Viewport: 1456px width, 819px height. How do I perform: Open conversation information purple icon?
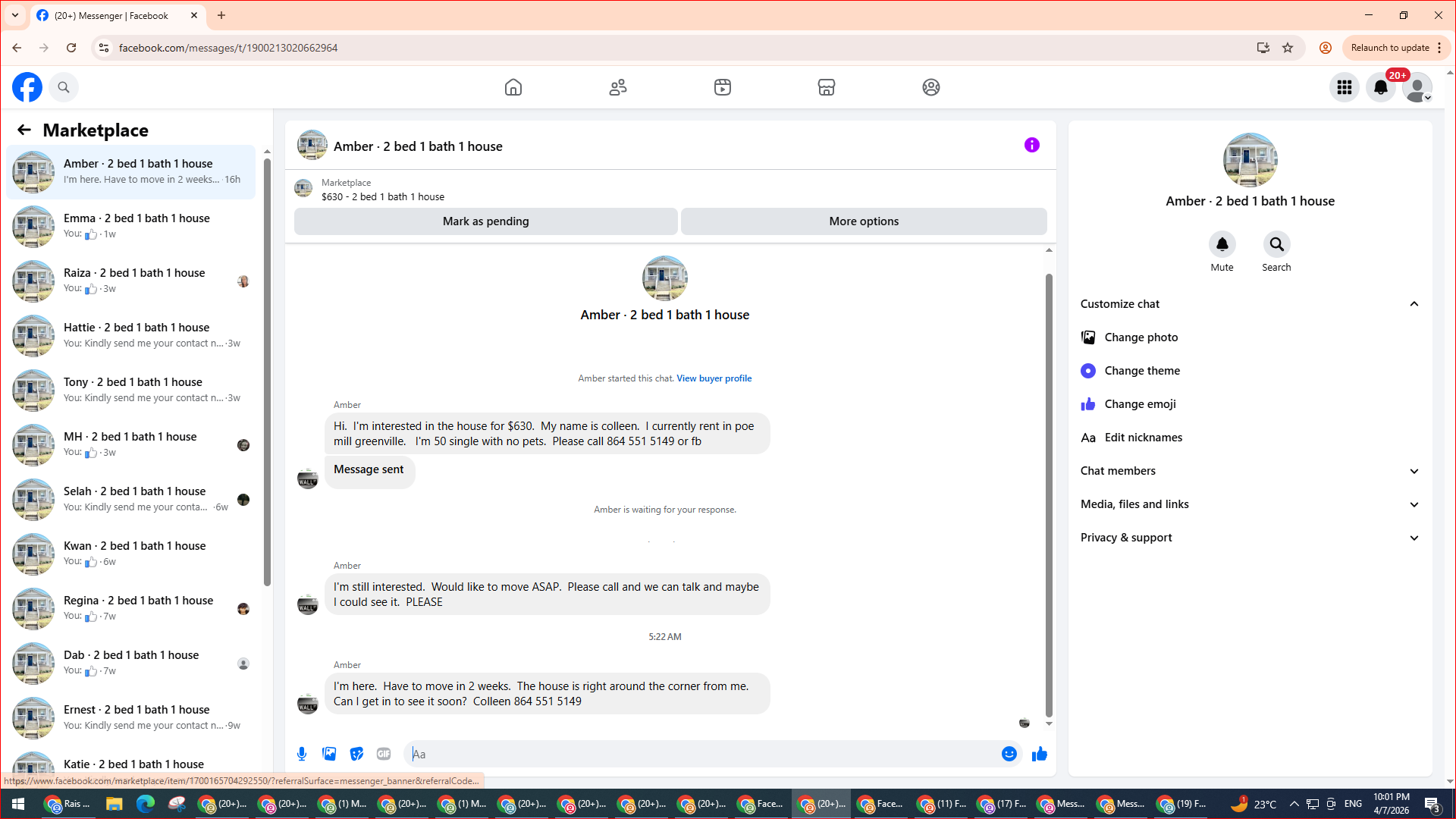1032,145
